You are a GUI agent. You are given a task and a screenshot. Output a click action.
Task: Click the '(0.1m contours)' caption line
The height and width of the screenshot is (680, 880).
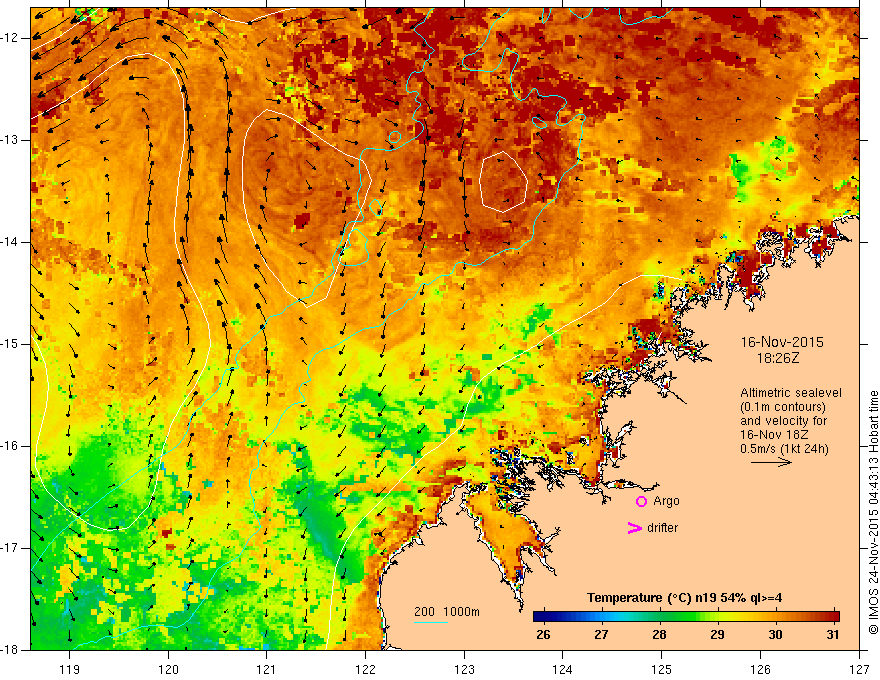[783, 407]
